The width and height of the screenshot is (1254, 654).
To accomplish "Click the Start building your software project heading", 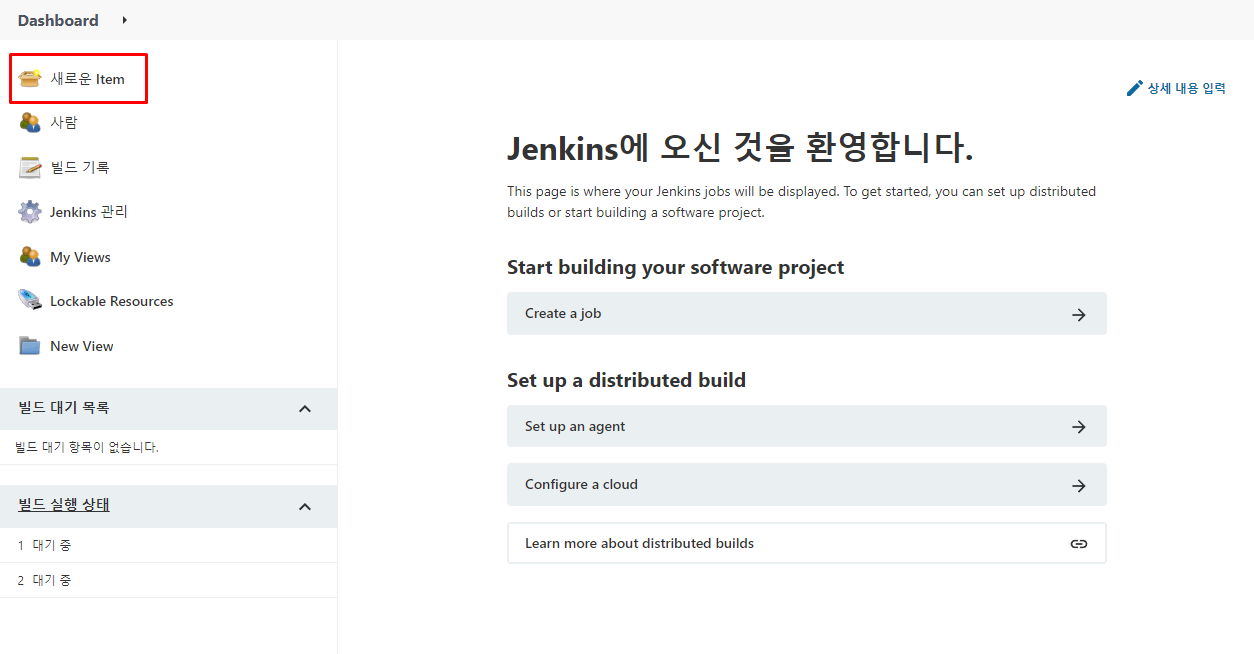I will click(x=676, y=267).
